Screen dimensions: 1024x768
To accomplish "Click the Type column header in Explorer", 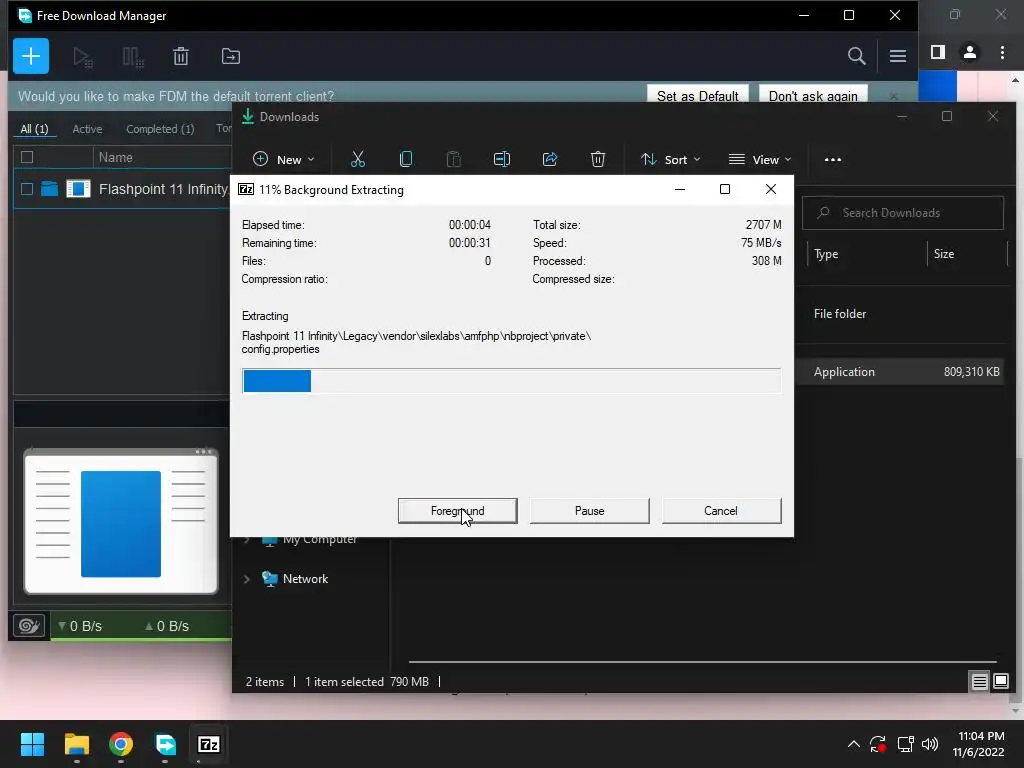I will (x=867, y=254).
